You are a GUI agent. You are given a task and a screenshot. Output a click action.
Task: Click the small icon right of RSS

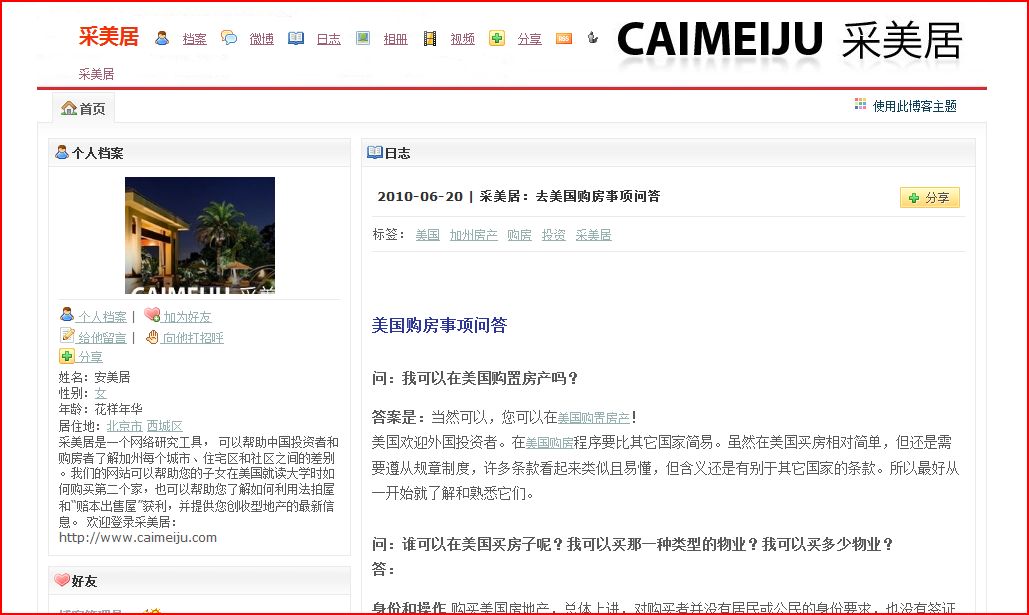[x=593, y=39]
